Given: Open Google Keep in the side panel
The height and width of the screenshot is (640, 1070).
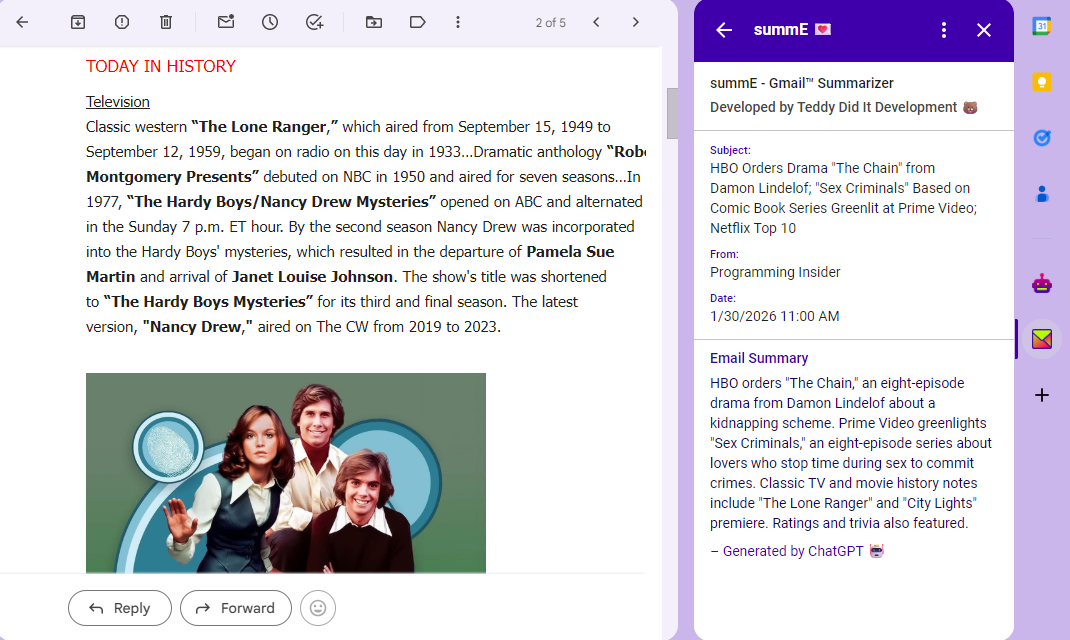Looking at the screenshot, I should coord(1042,82).
